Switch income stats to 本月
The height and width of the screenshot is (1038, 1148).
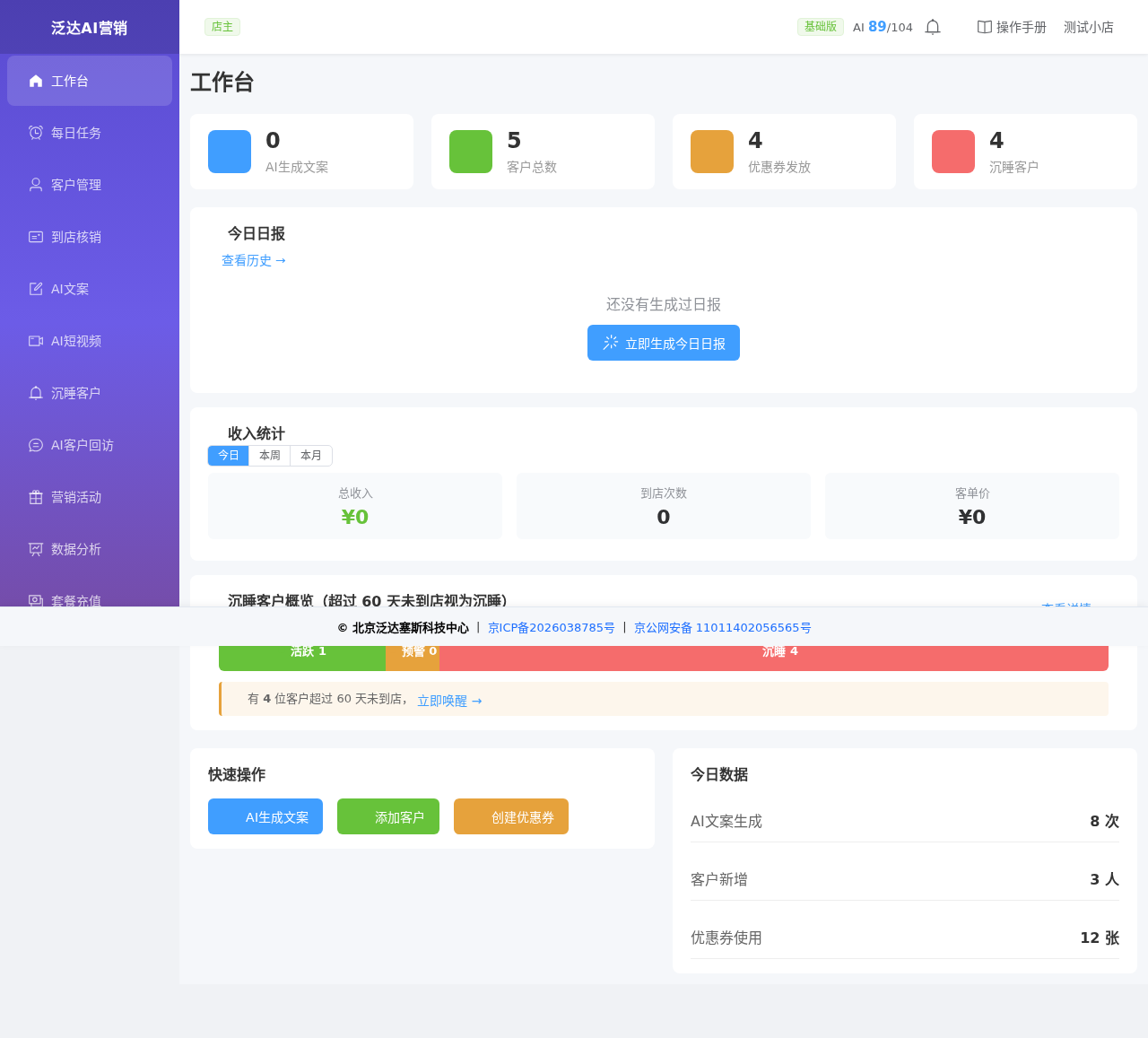tap(311, 456)
